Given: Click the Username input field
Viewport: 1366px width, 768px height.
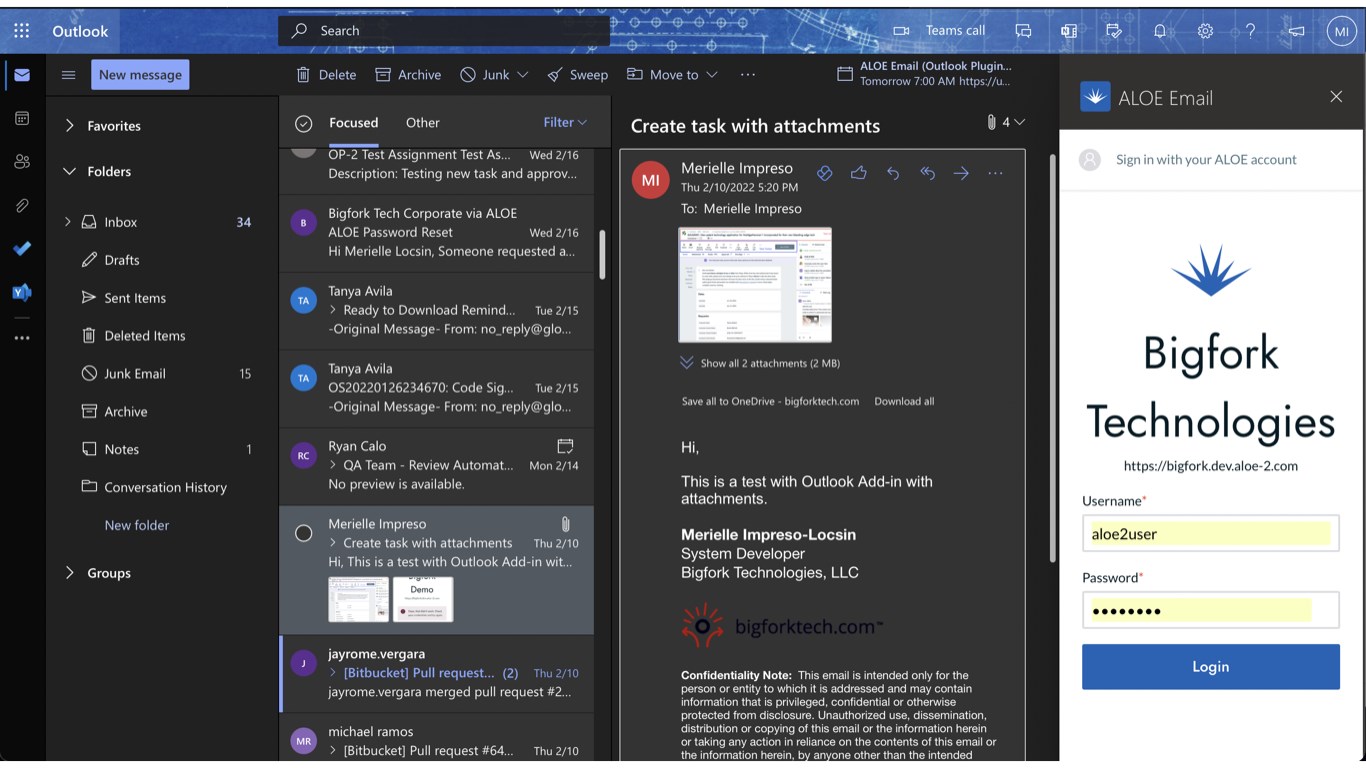Looking at the screenshot, I should pos(1210,534).
